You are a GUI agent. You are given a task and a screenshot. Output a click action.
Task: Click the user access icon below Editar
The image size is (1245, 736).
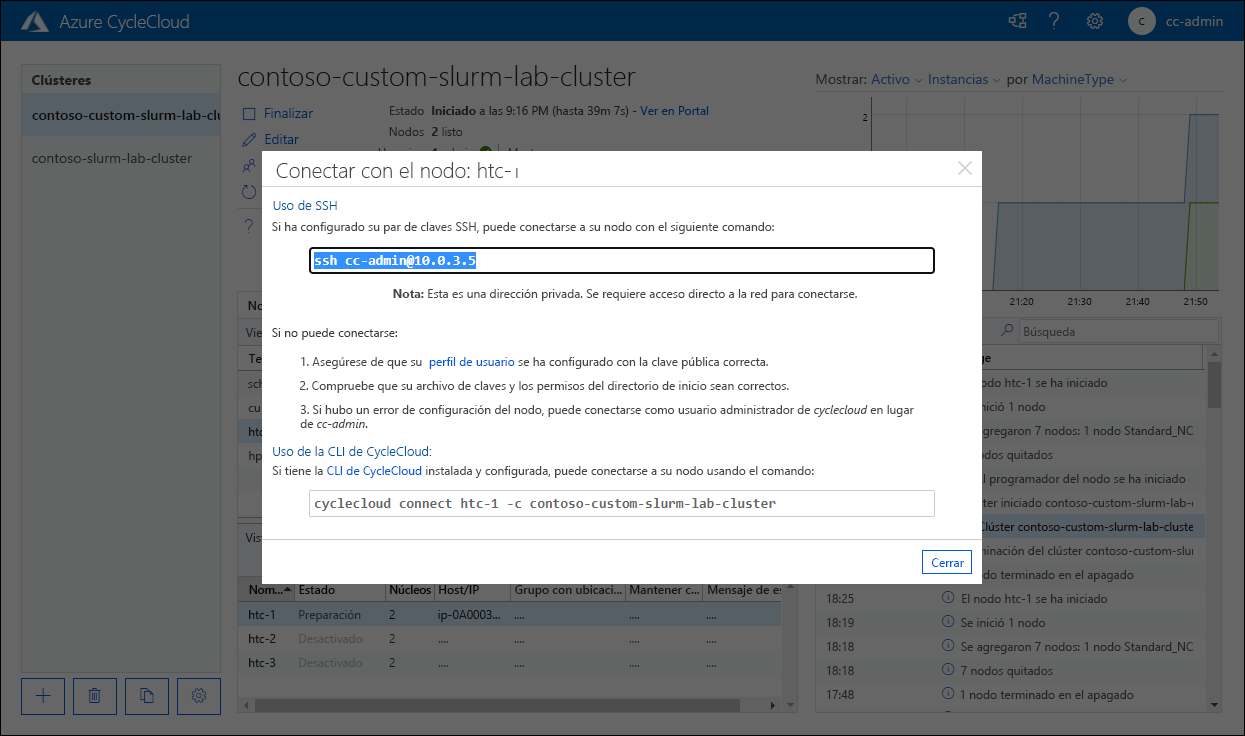(249, 165)
